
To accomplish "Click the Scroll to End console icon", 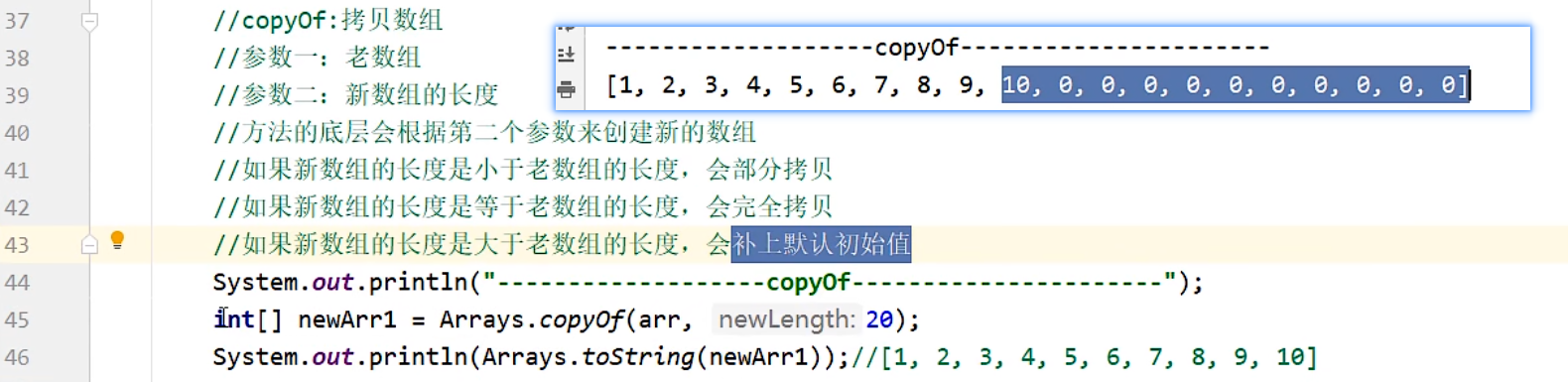I will click(566, 55).
